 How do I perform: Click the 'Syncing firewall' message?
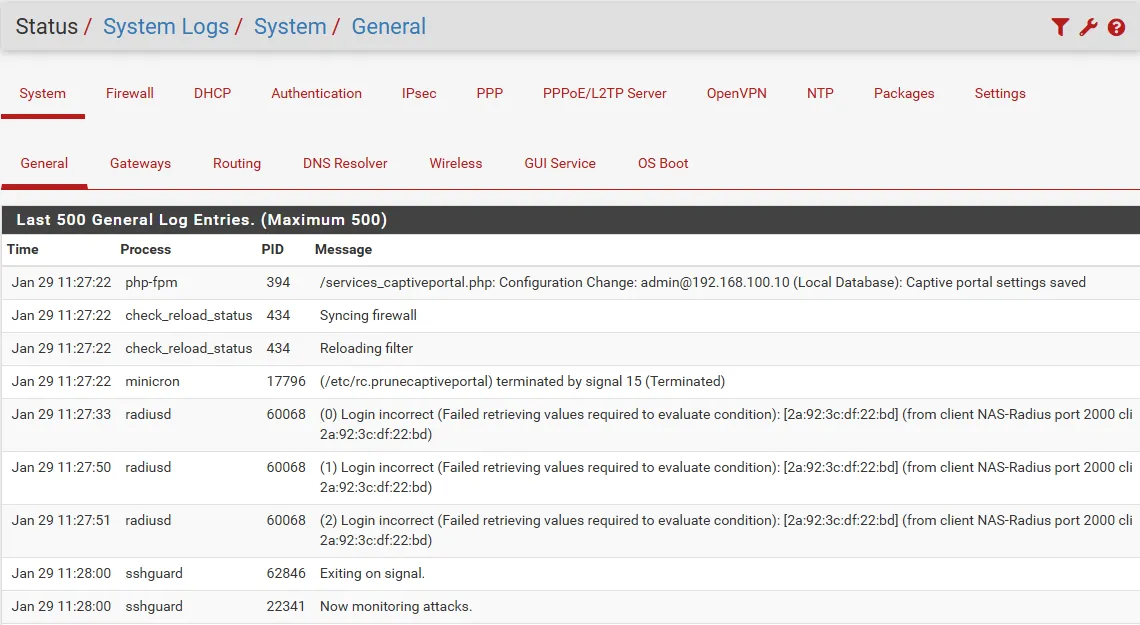(368, 315)
